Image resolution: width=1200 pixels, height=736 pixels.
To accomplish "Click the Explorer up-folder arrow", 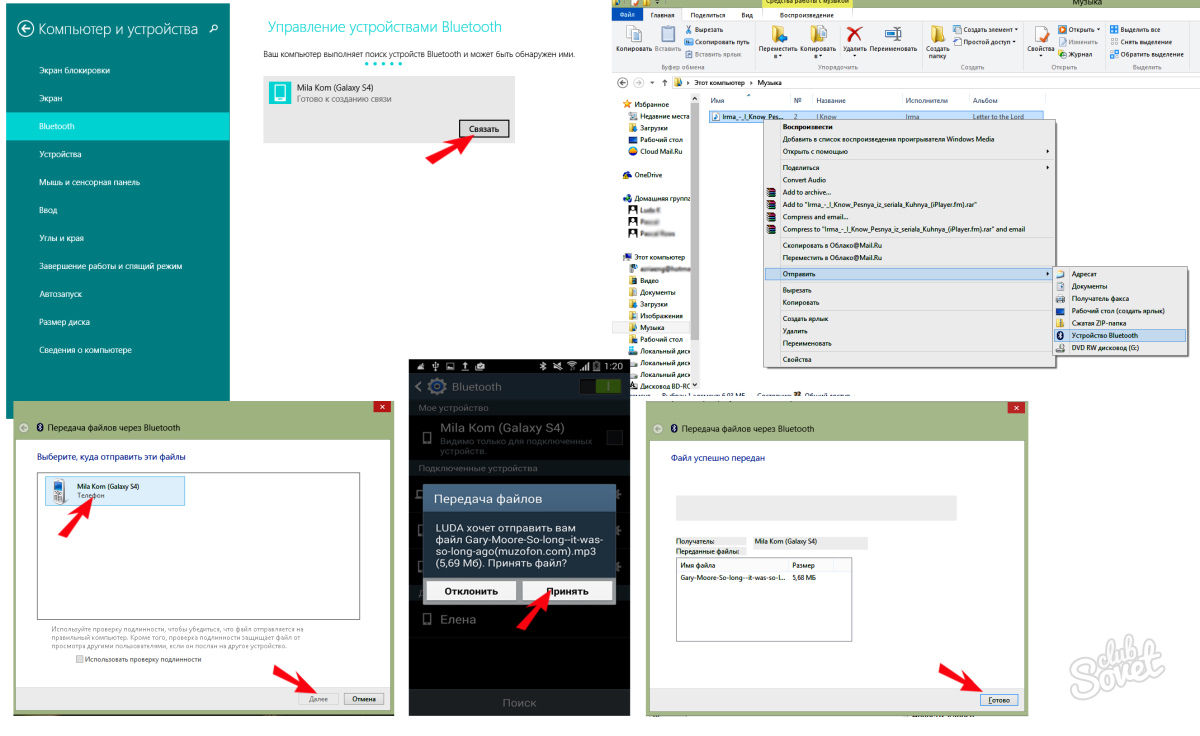I will point(663,82).
